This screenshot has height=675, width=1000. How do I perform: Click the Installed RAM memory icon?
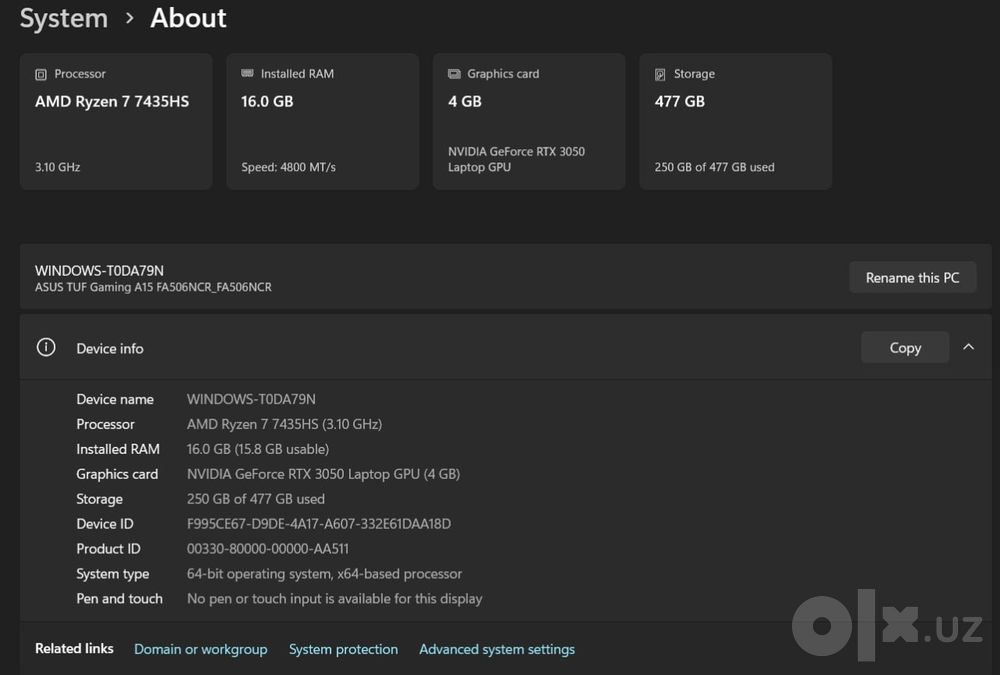point(247,73)
